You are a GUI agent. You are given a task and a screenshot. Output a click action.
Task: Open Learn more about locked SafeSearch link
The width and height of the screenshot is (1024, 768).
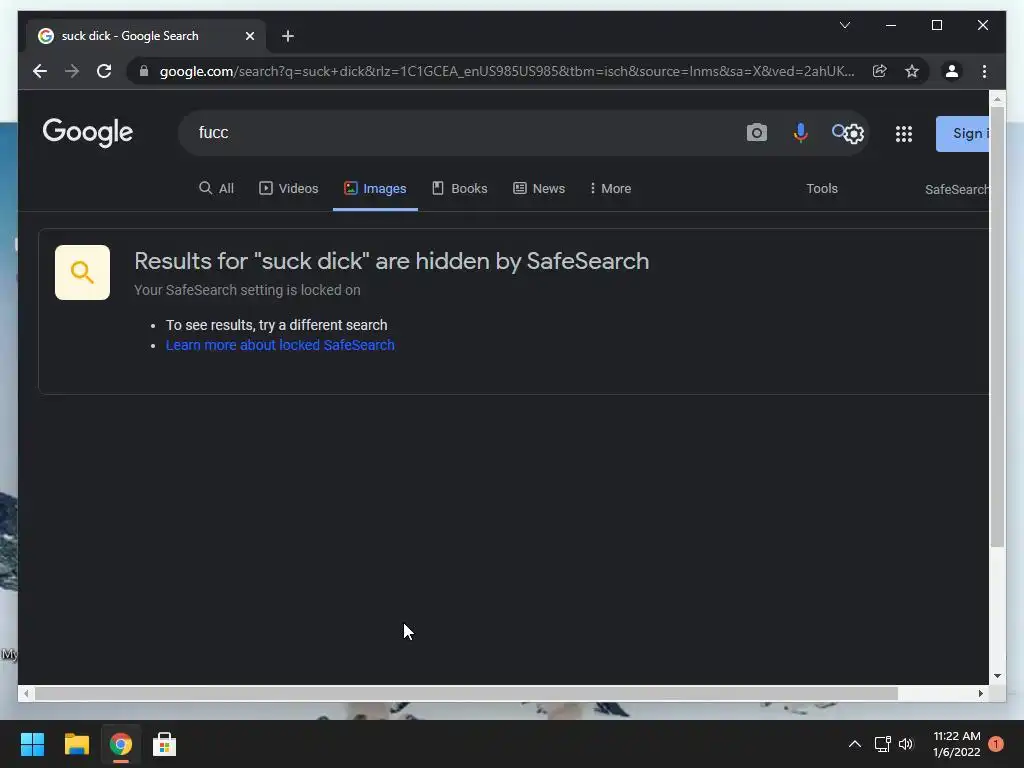(280, 345)
